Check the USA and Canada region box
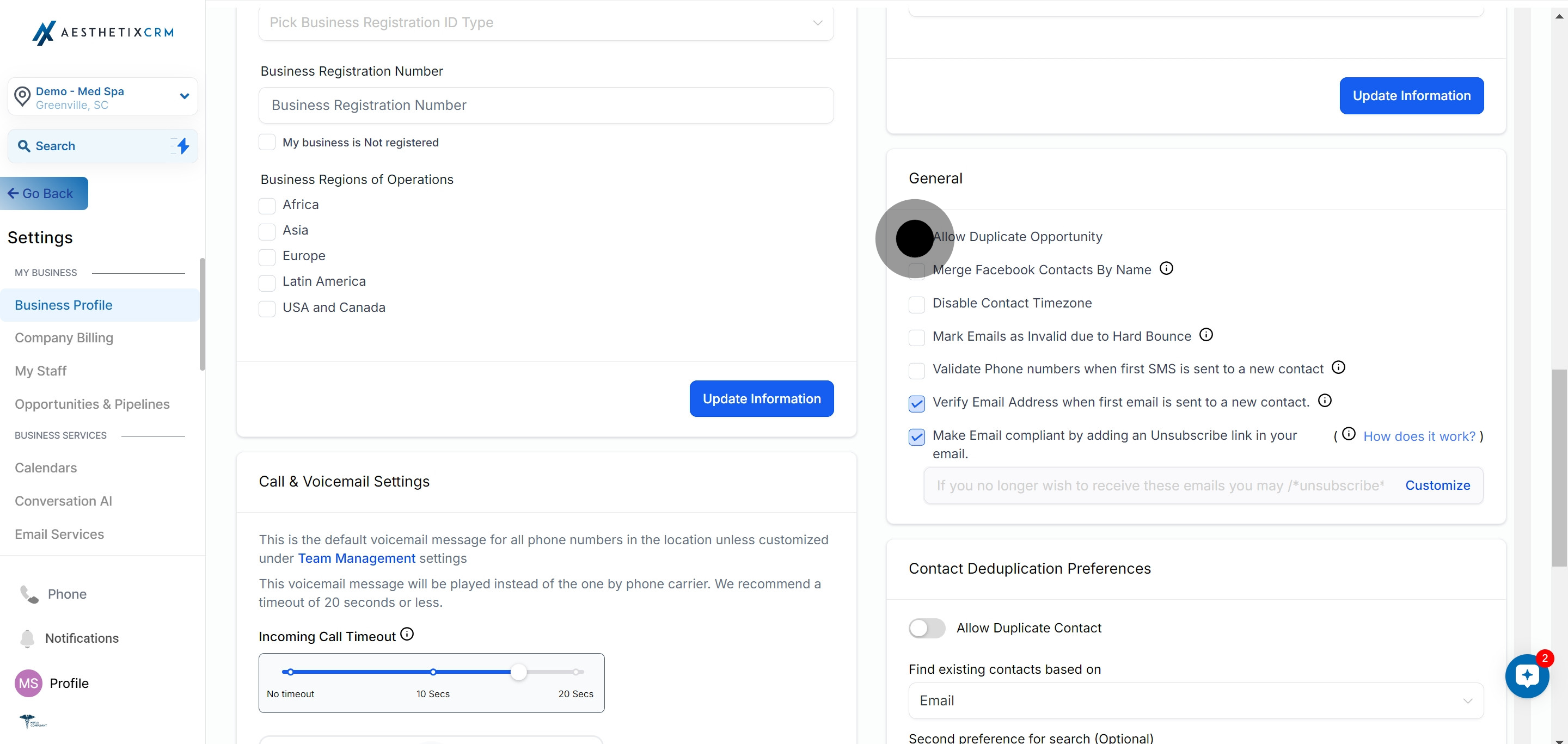 267,309
